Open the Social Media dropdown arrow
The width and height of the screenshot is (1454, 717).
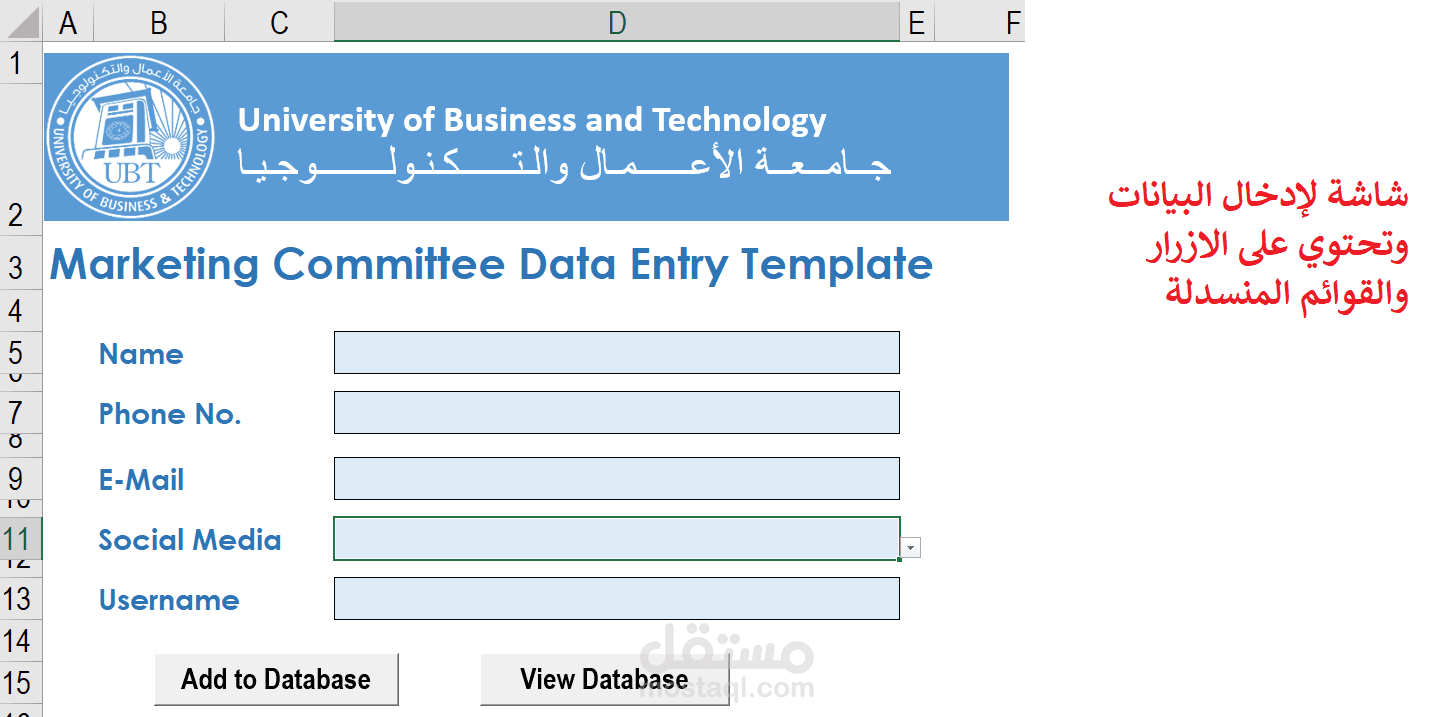(x=910, y=547)
